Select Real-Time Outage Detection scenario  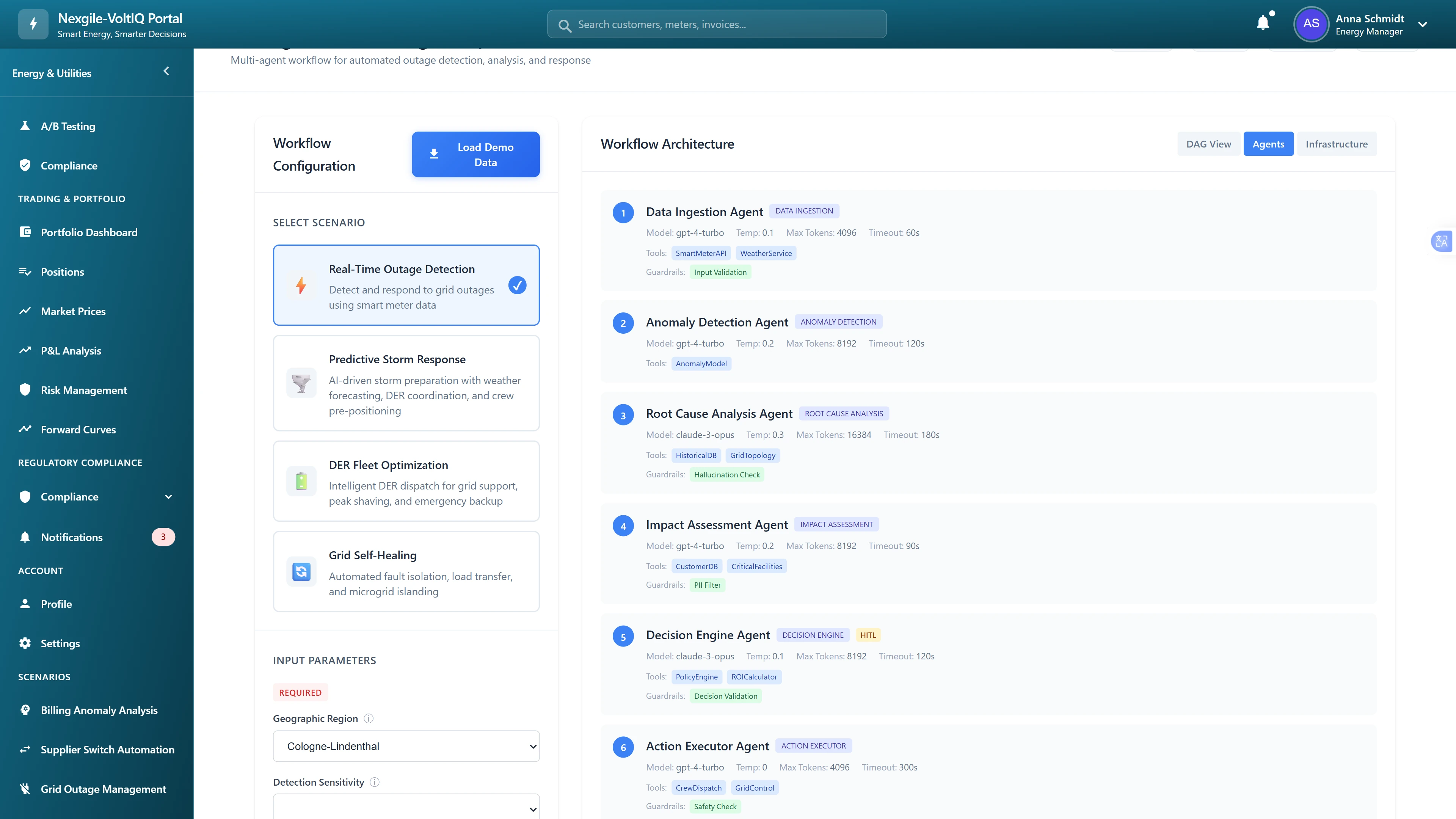click(x=406, y=285)
